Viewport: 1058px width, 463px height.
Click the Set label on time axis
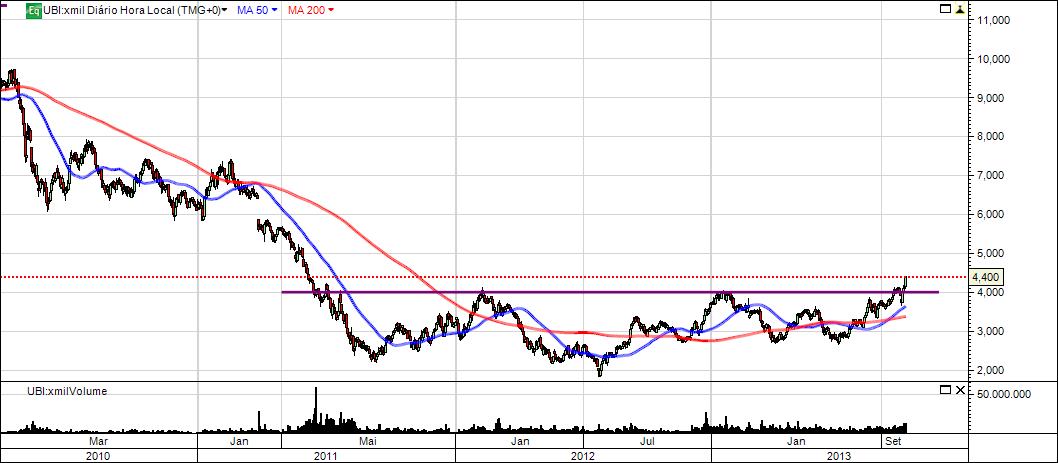coord(893,442)
